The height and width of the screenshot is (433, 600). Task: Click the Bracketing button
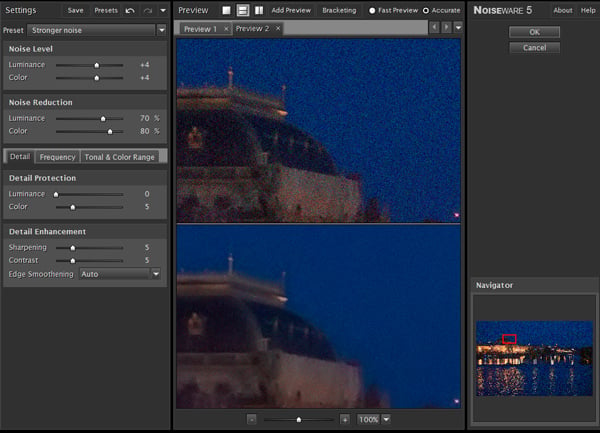(x=339, y=10)
